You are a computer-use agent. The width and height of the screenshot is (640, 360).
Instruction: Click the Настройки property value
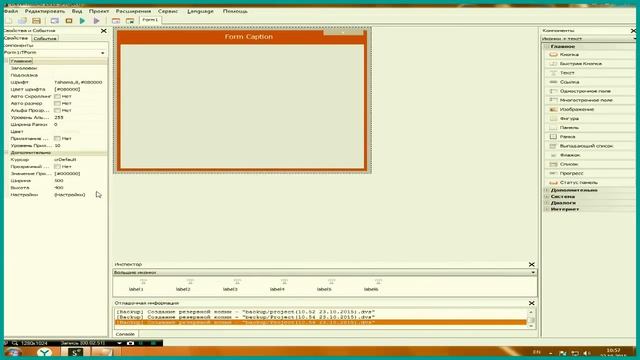click(70, 195)
